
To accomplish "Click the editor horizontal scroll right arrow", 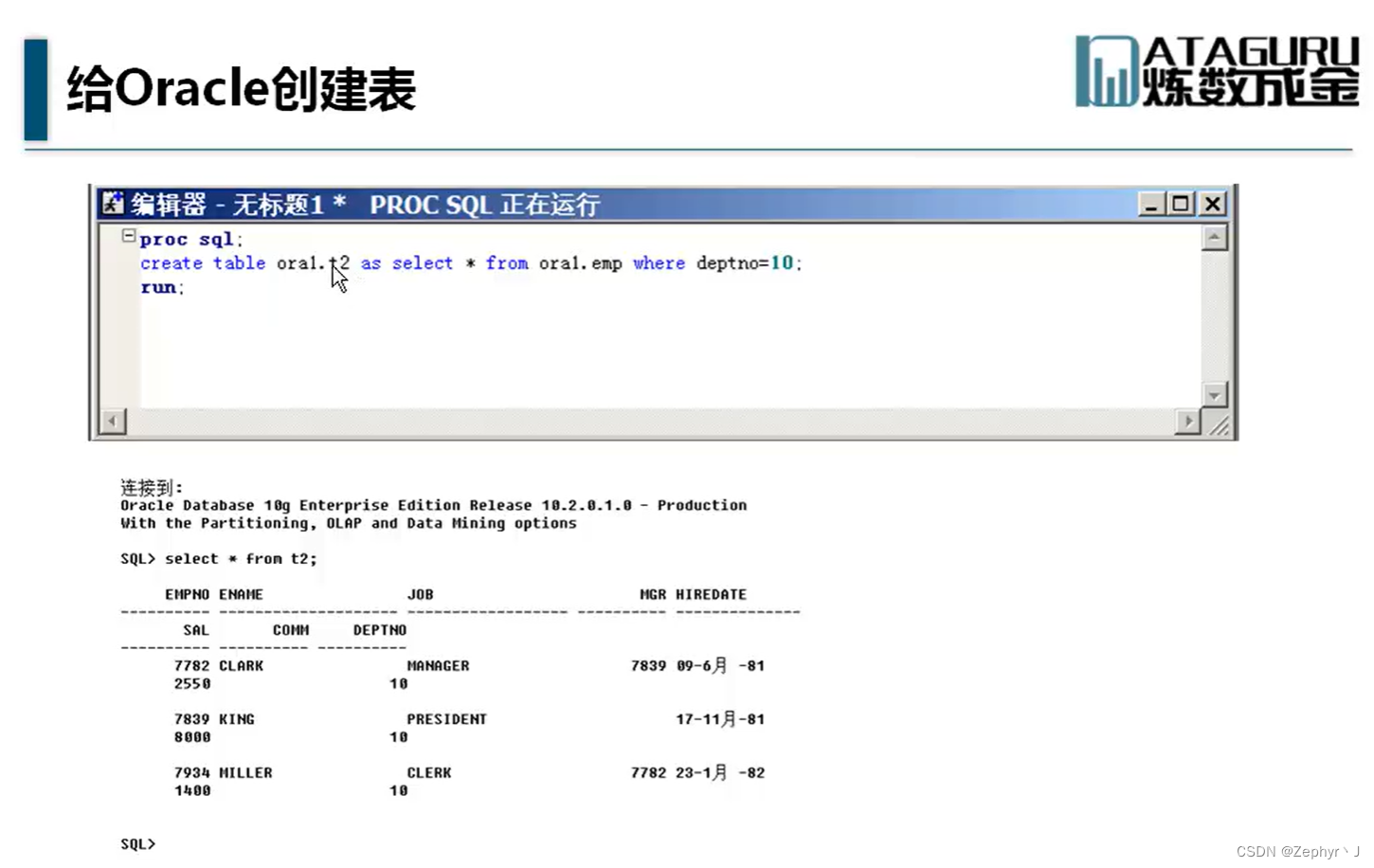I will pos(1188,421).
